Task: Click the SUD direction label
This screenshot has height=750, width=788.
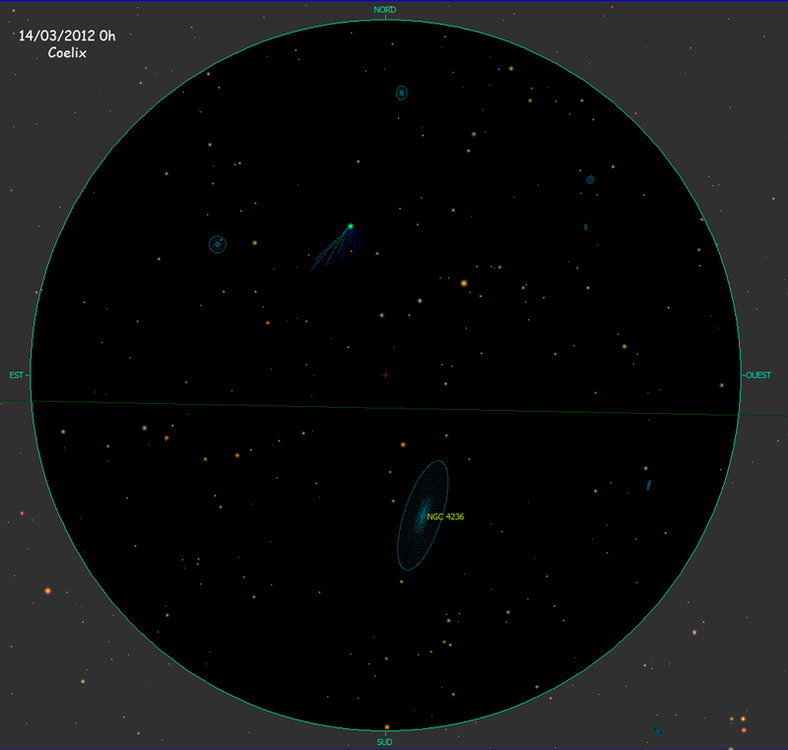Action: 384,742
